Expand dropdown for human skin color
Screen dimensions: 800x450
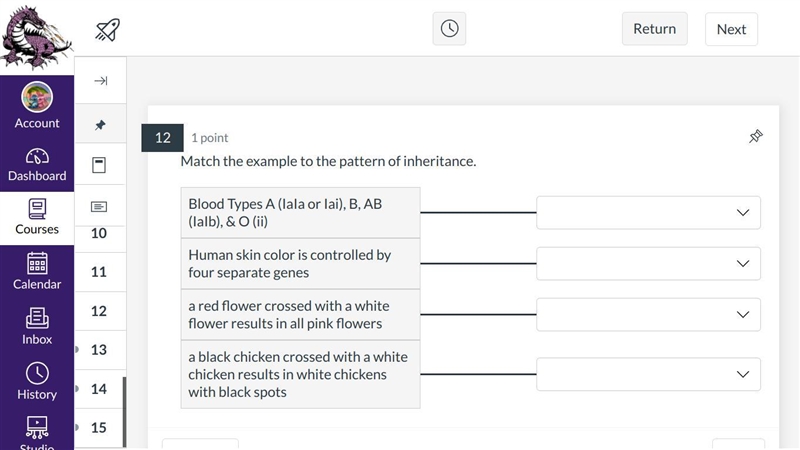[x=648, y=263]
